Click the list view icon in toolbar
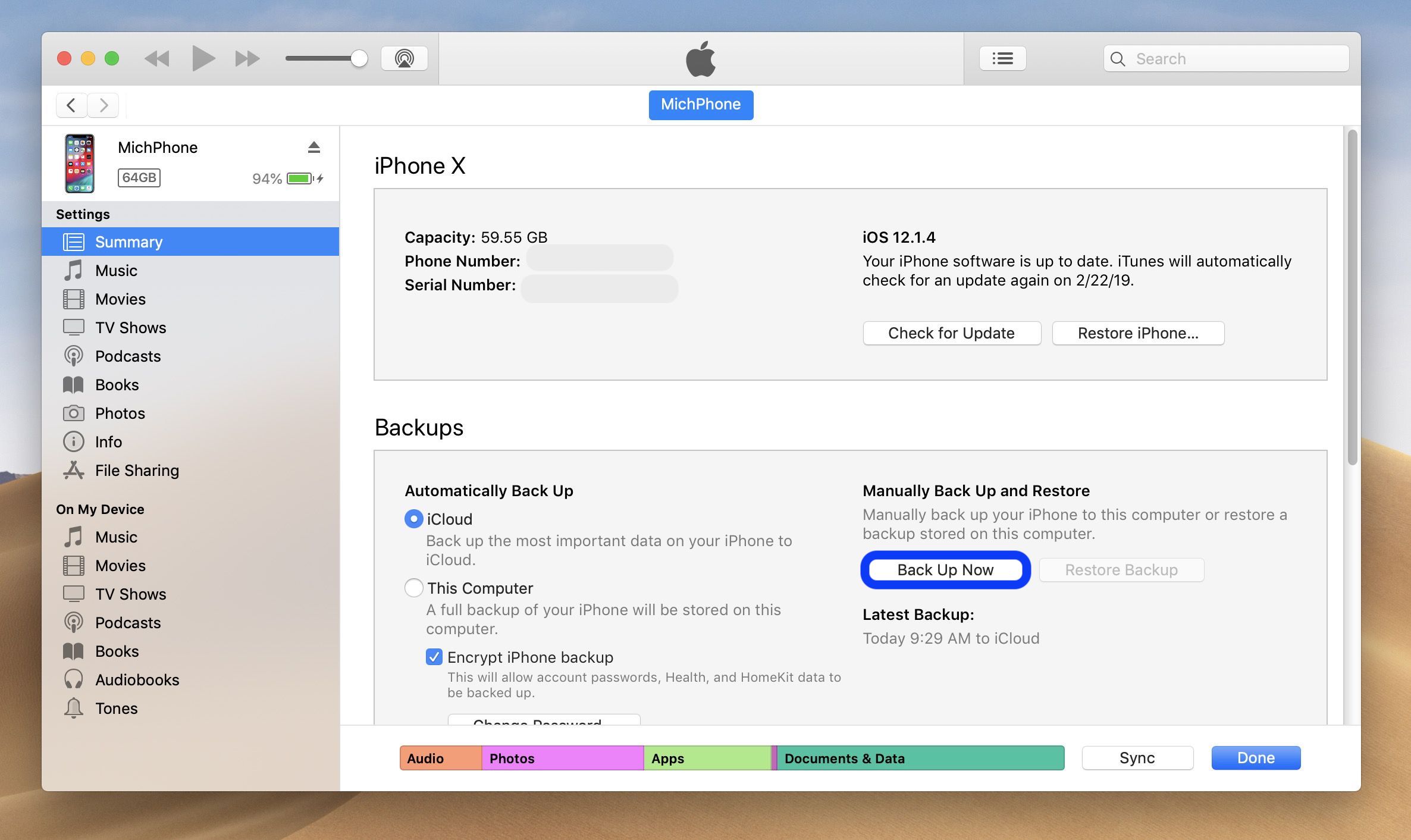 (x=1002, y=57)
